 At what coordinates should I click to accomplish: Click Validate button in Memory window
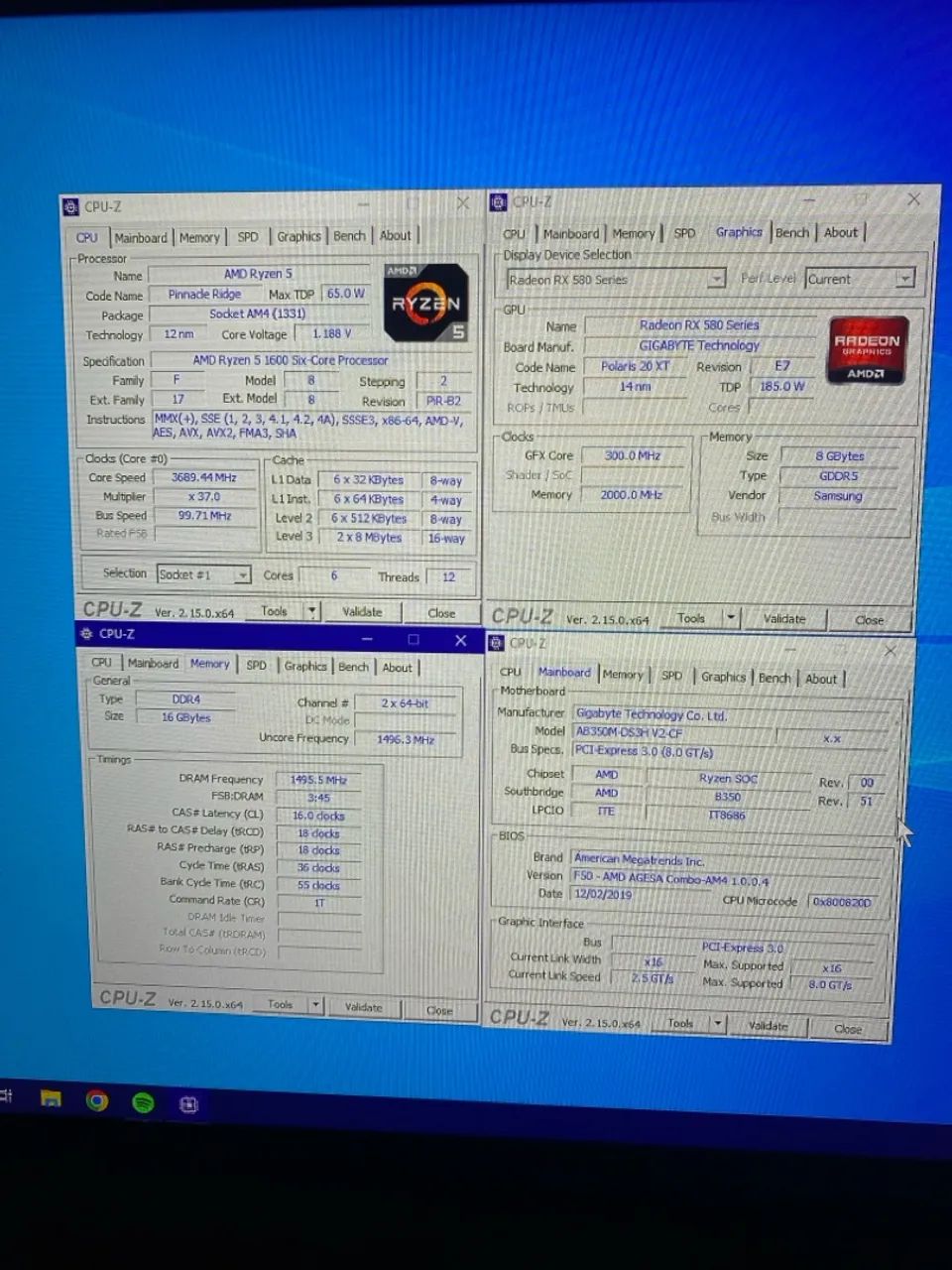363,1007
